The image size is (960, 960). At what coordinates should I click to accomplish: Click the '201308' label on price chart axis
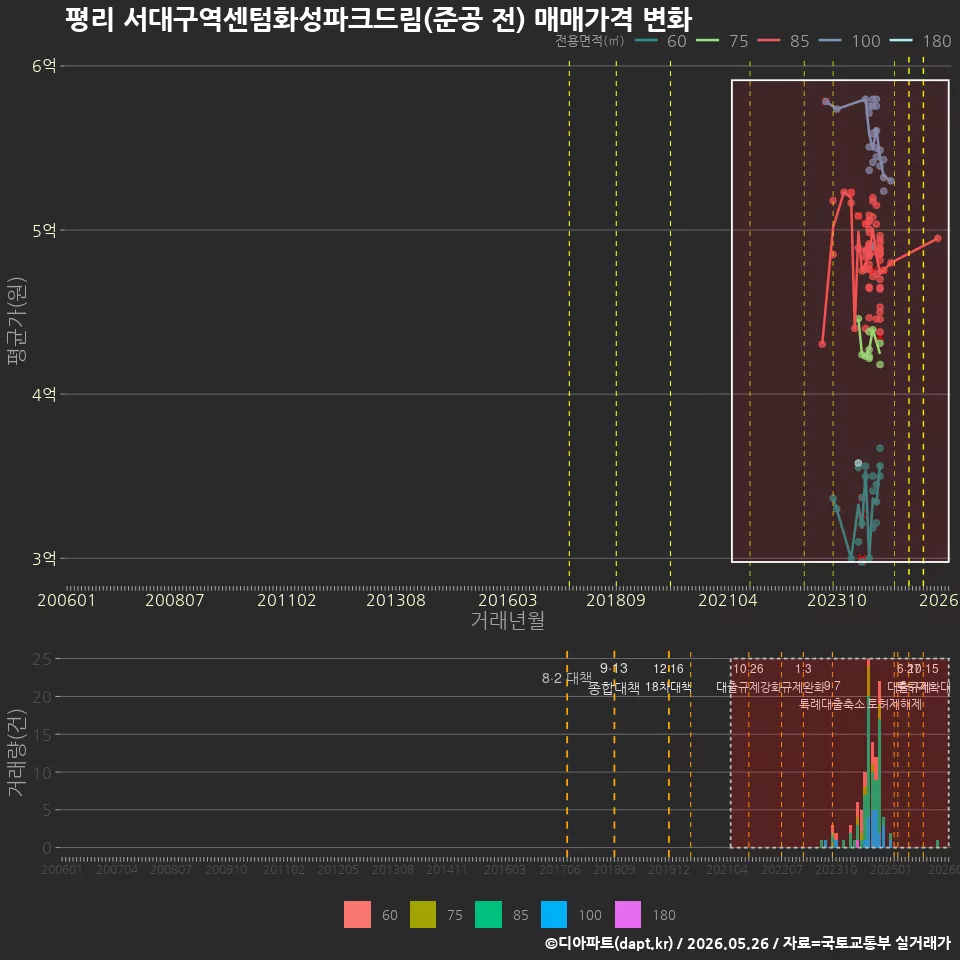coord(396,600)
